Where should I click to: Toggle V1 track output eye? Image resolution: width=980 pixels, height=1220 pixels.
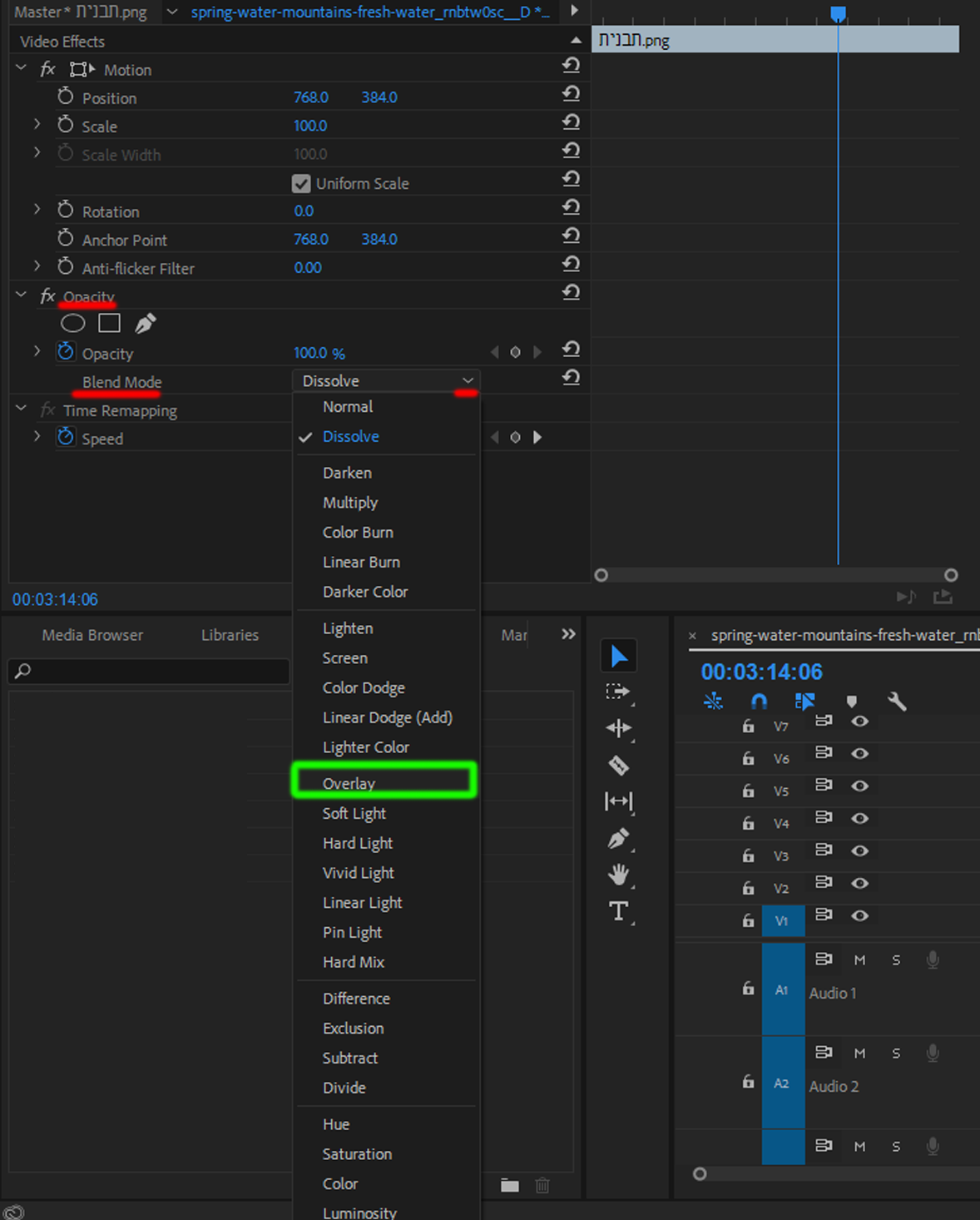click(860, 915)
